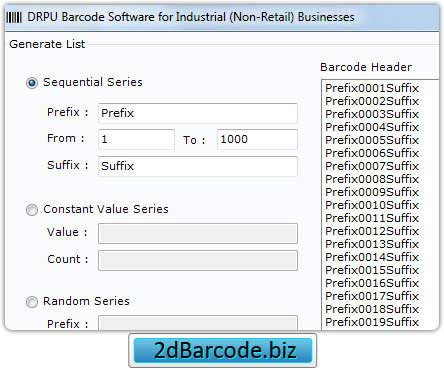Click the Barcode Header column label
The image size is (444, 368).
click(366, 67)
